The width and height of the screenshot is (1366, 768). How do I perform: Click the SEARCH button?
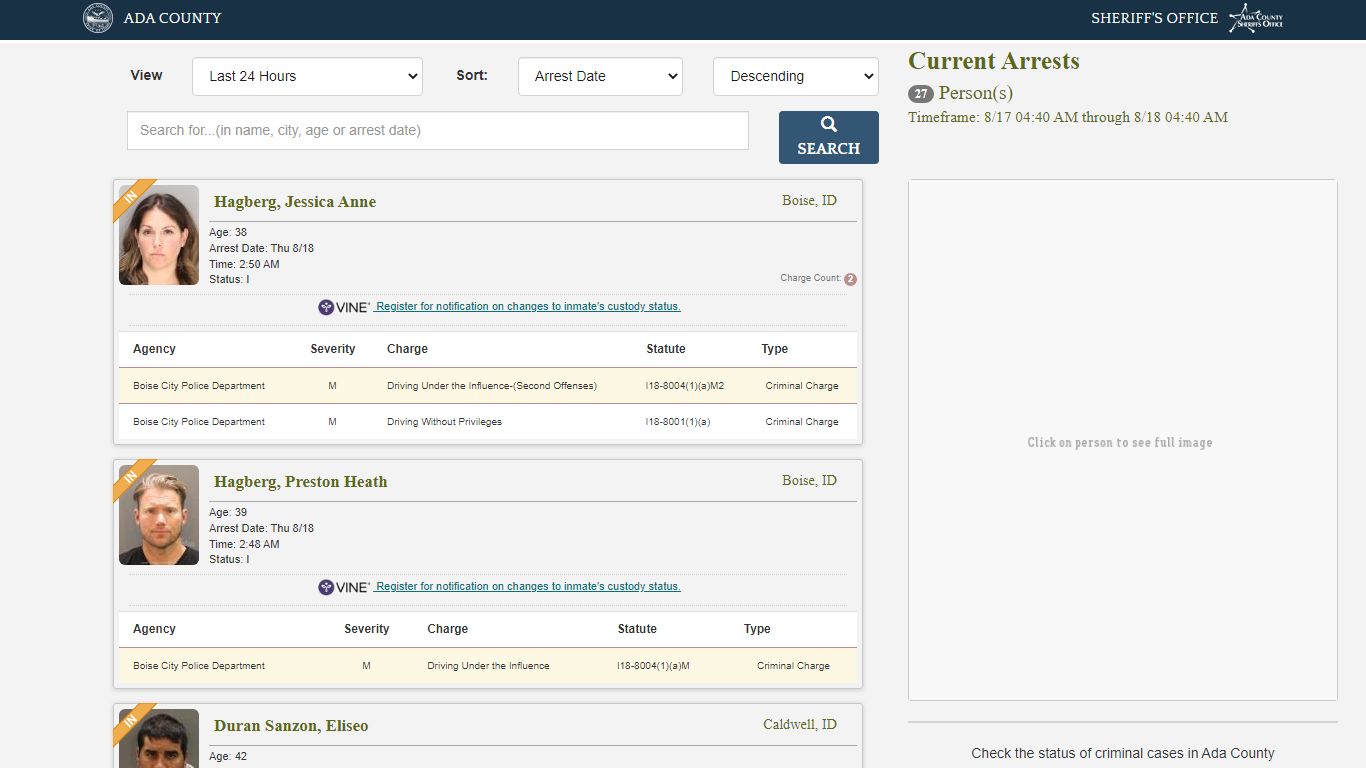(829, 137)
